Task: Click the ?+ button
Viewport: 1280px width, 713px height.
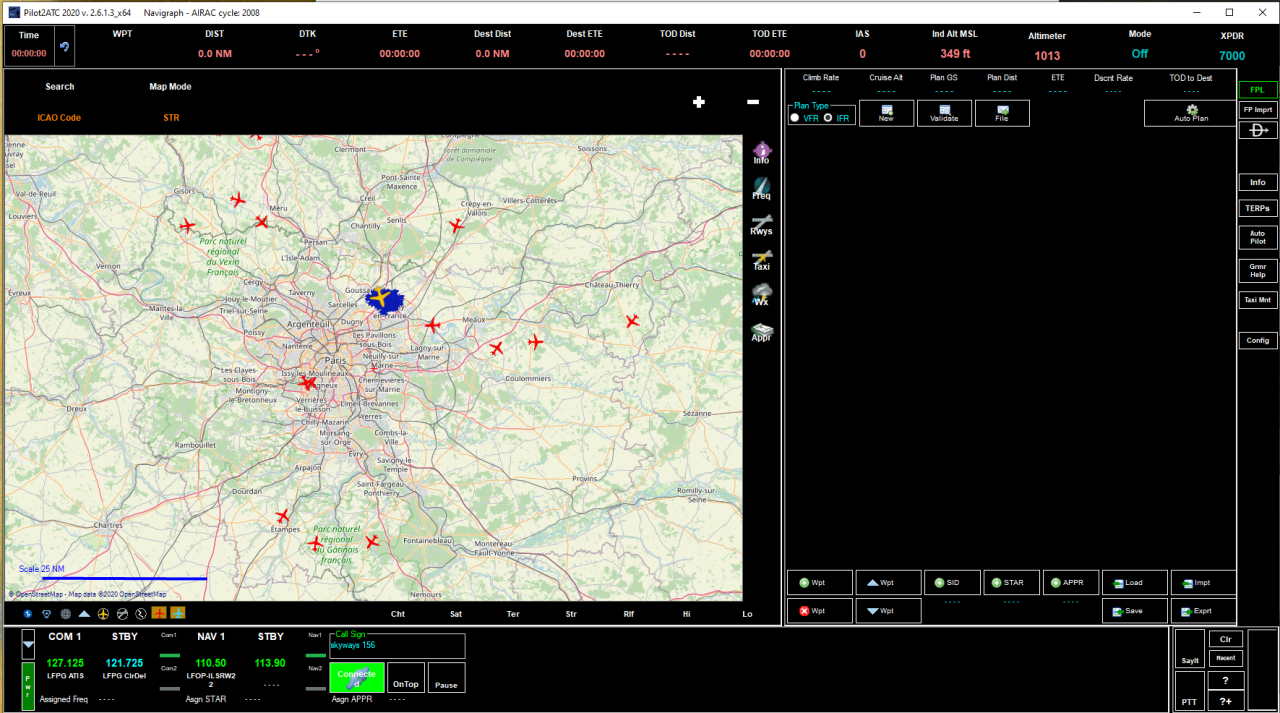Action: click(1226, 701)
